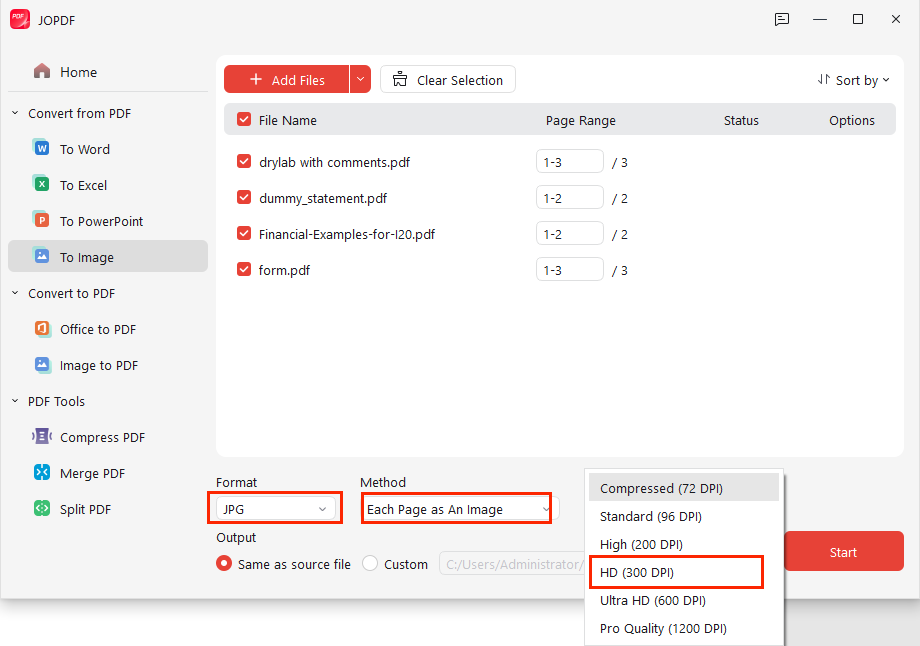Click the Clear Selection trash icon
Screen dimensions: 920x646
pos(400,79)
